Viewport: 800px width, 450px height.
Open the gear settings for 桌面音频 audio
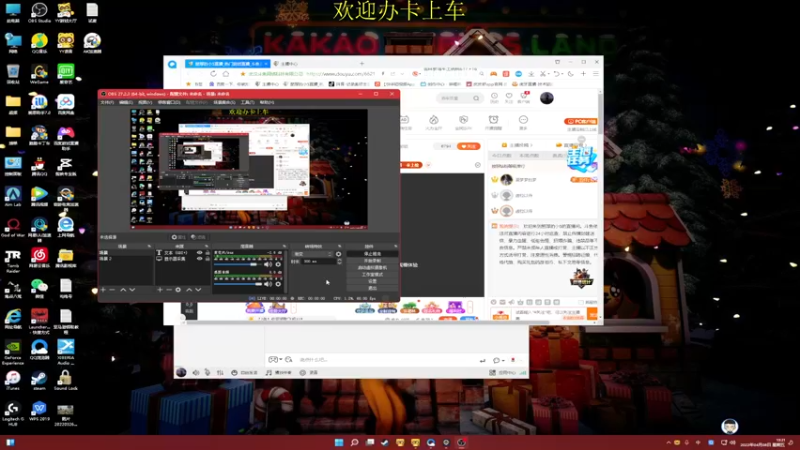278,284
